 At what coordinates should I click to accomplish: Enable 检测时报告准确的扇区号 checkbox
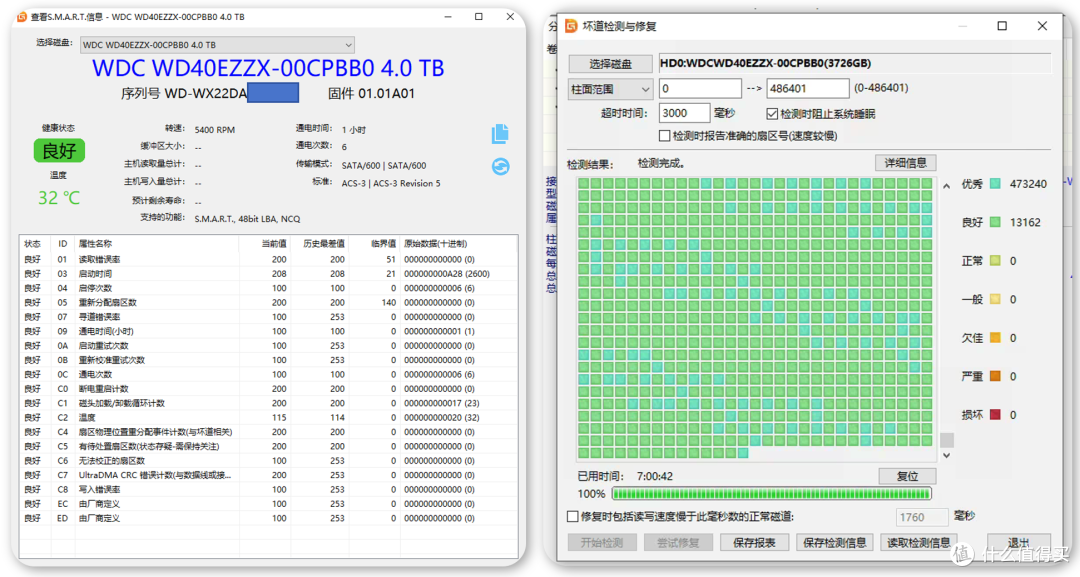665,136
